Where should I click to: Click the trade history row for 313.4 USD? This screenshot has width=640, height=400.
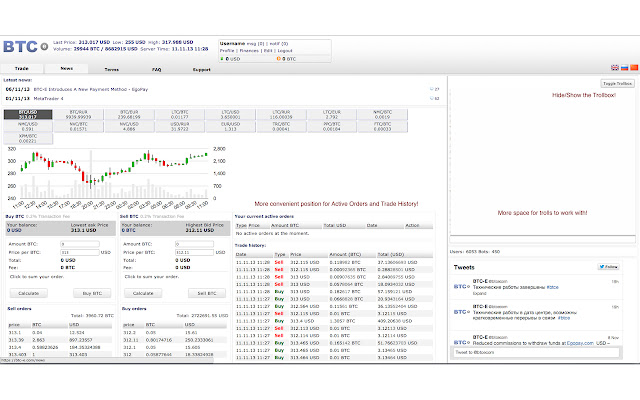(x=334, y=321)
